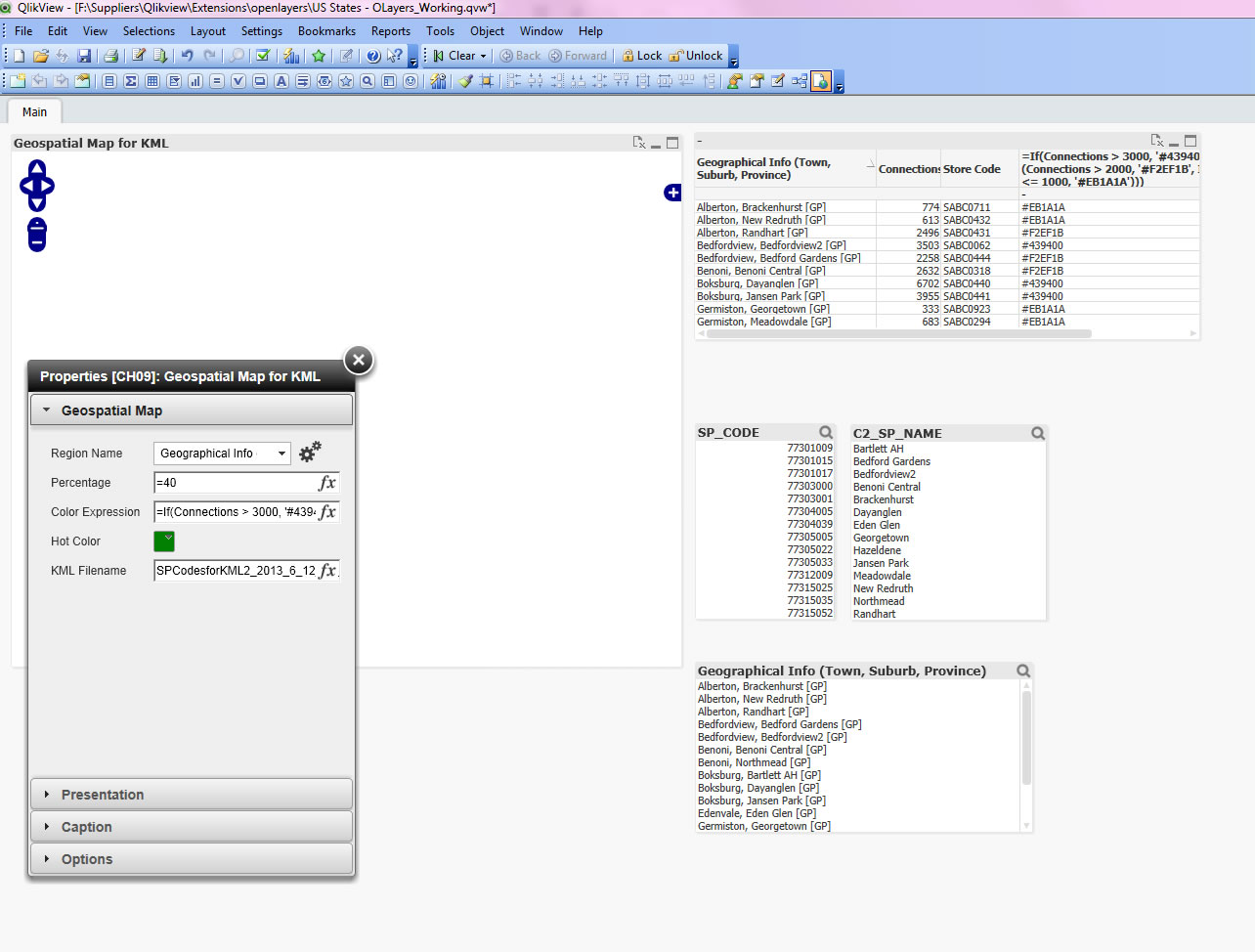1255x952 pixels.
Task: Expand the Options section
Action: (x=192, y=859)
